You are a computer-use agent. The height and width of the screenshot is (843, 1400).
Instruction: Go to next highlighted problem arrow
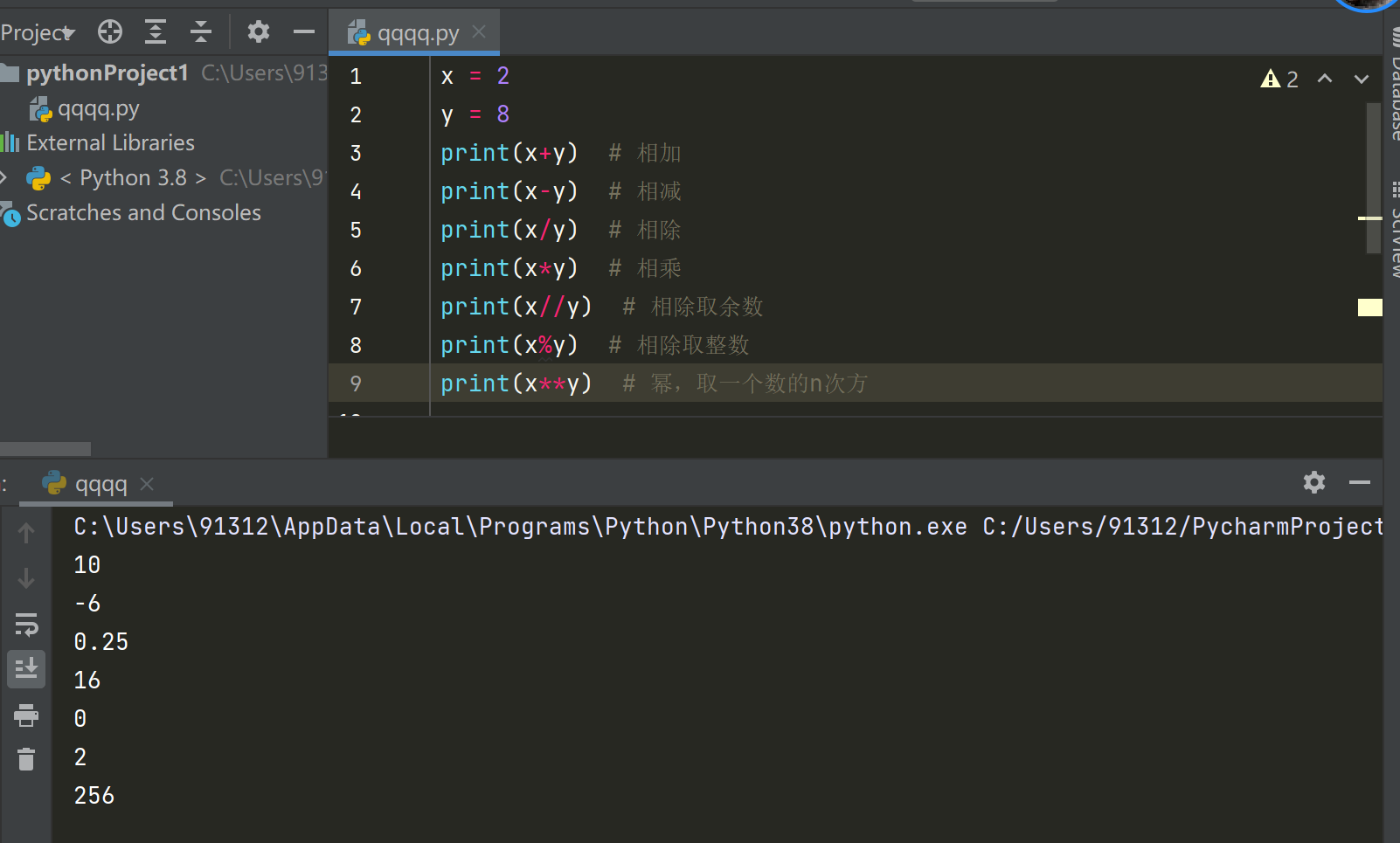(1362, 79)
